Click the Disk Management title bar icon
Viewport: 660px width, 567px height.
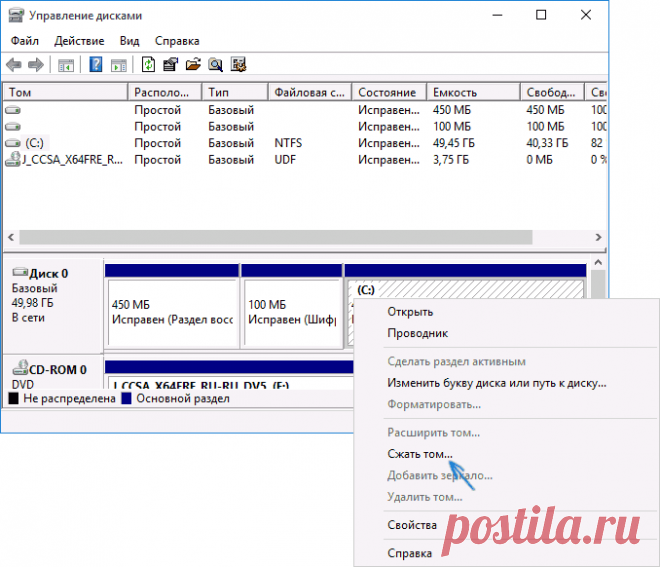(16, 15)
